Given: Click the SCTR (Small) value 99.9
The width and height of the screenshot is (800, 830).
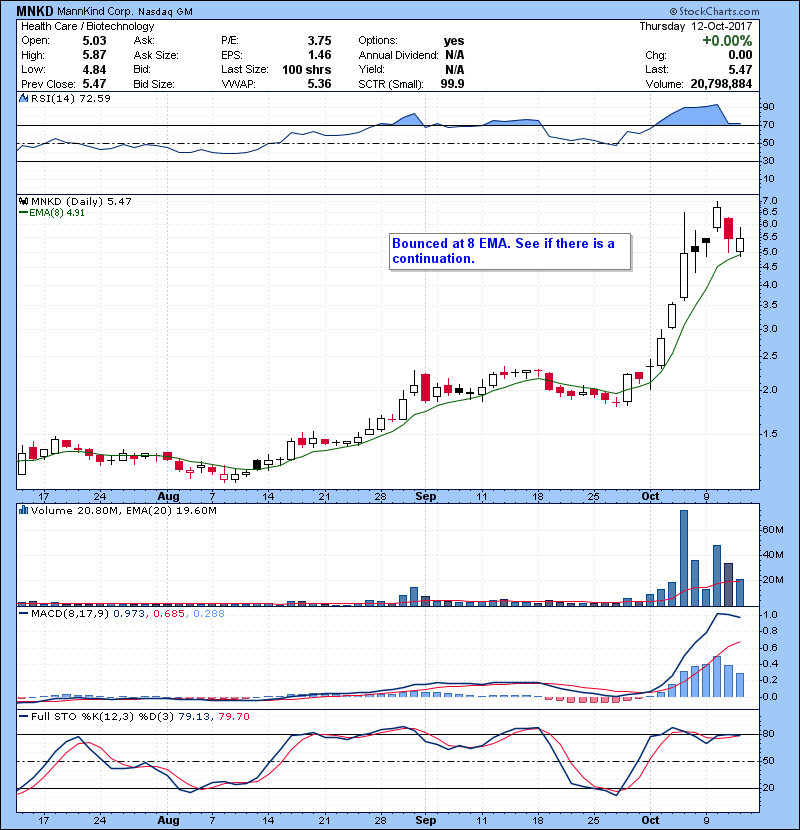Looking at the screenshot, I should click(x=452, y=84).
